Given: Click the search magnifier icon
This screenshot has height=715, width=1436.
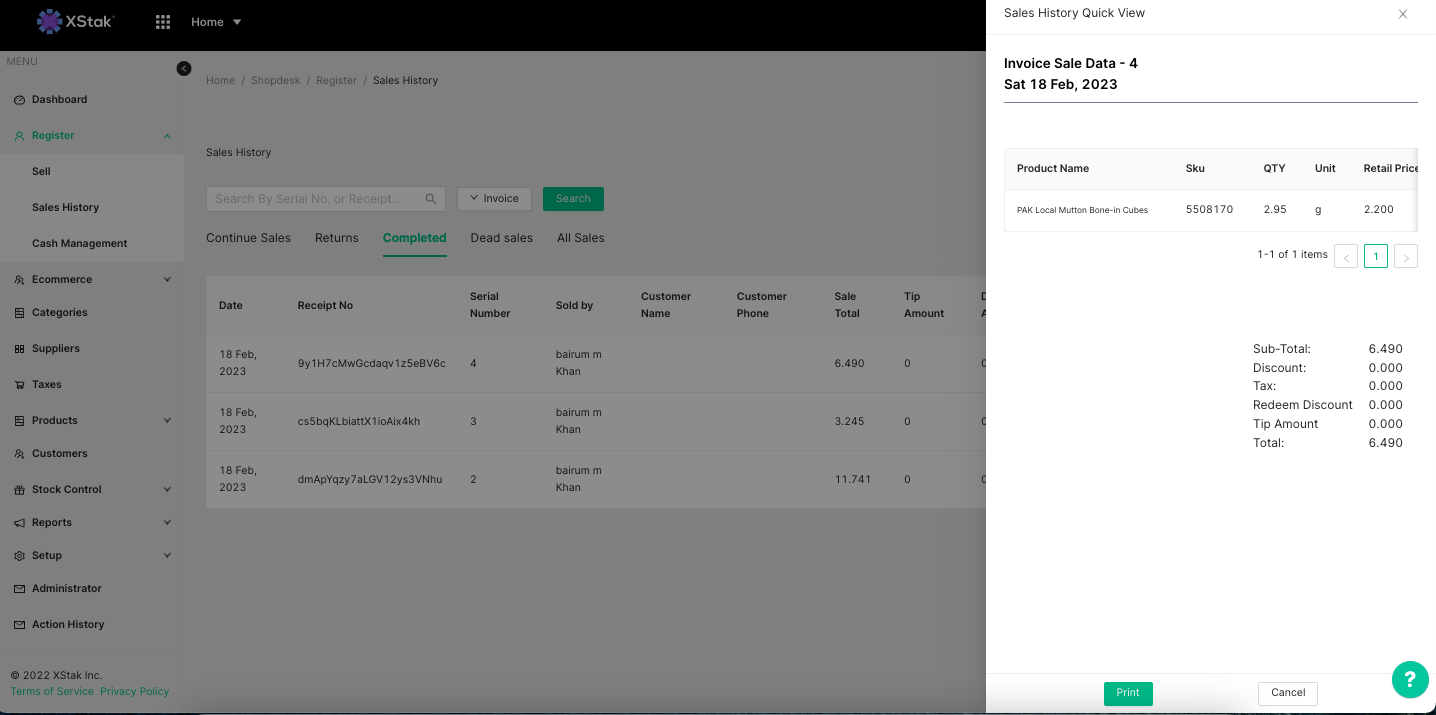Looking at the screenshot, I should click(431, 199).
